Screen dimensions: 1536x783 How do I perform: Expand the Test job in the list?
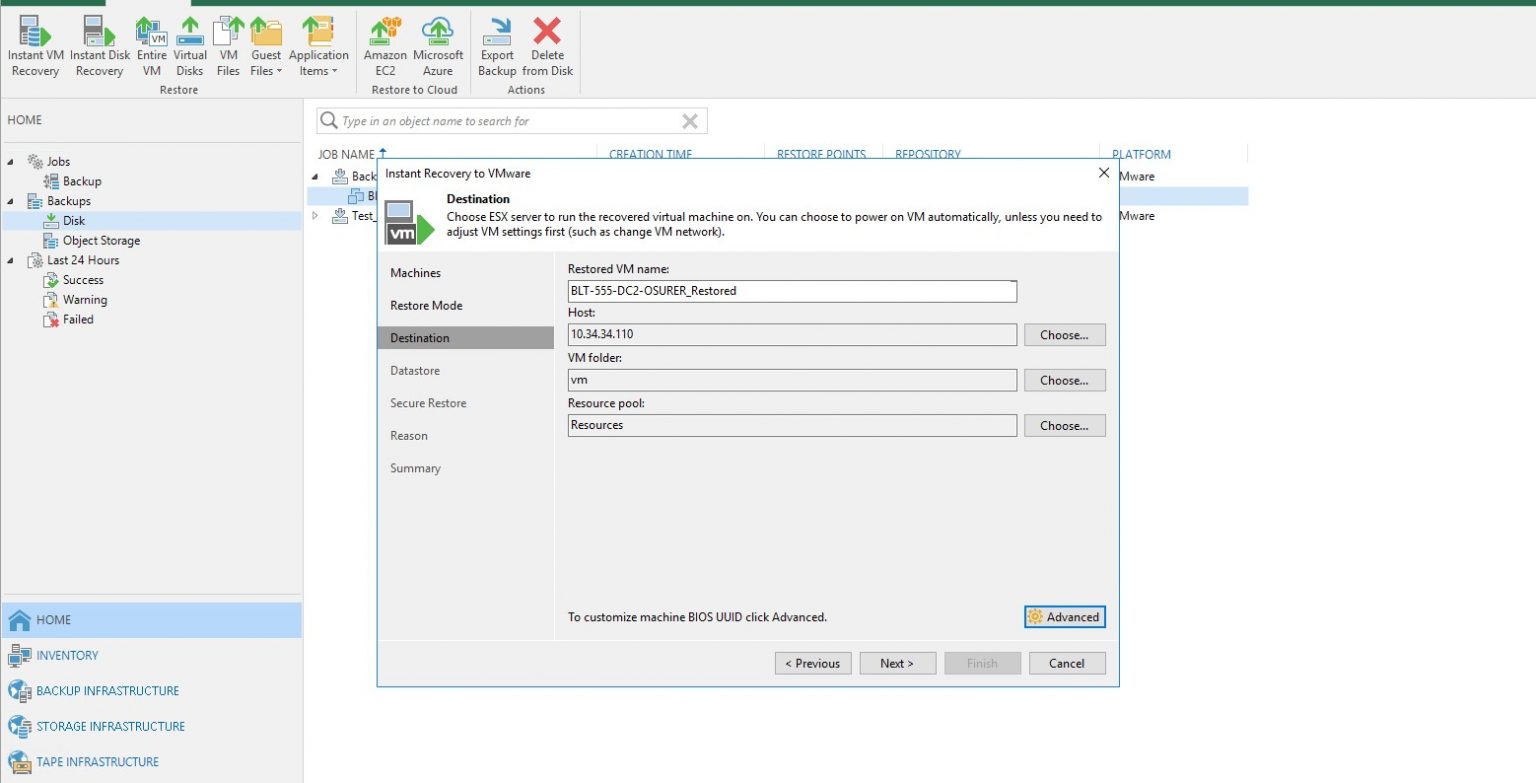coord(316,216)
